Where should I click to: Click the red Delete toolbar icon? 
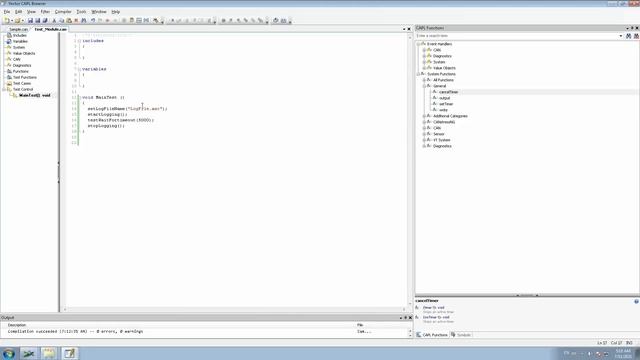point(76,20)
